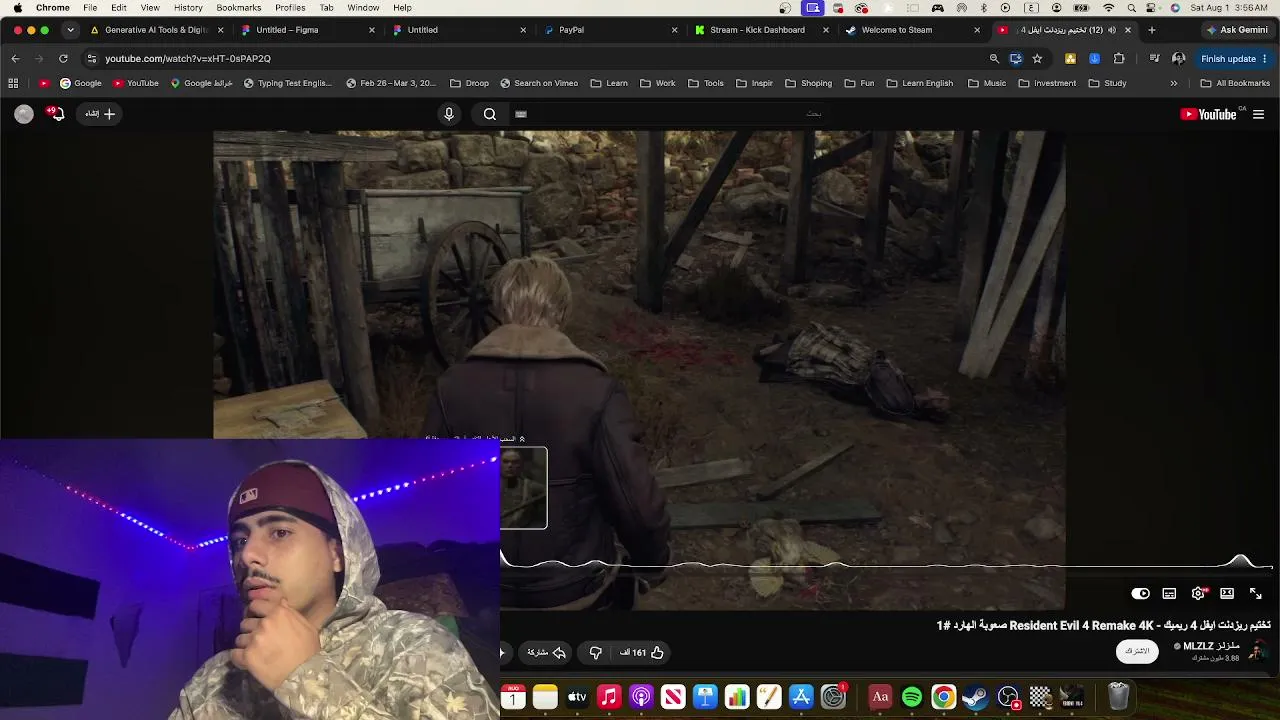This screenshot has width=1280, height=720.
Task: Open the Dictionary app in the Dock
Action: [880, 697]
